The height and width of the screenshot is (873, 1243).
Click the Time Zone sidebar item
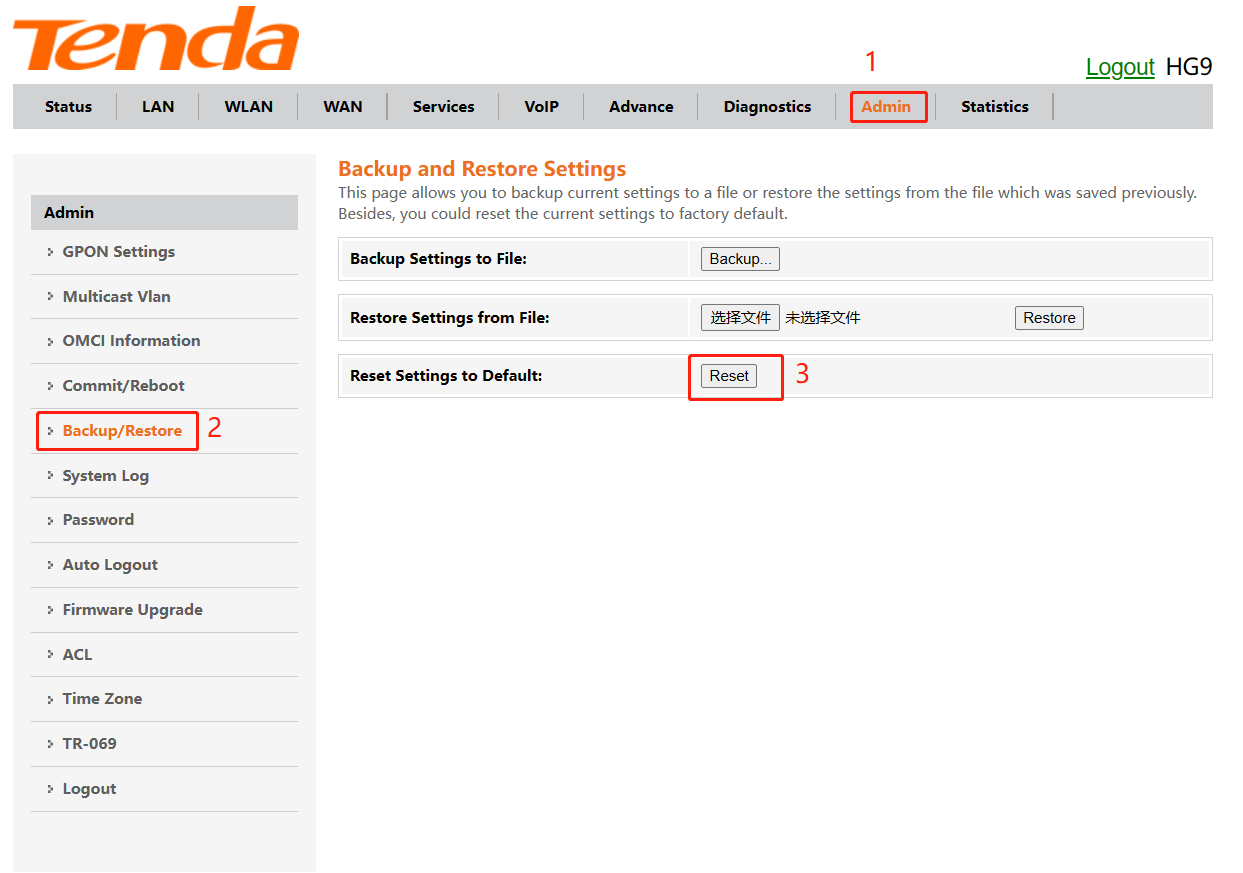[x=102, y=699]
